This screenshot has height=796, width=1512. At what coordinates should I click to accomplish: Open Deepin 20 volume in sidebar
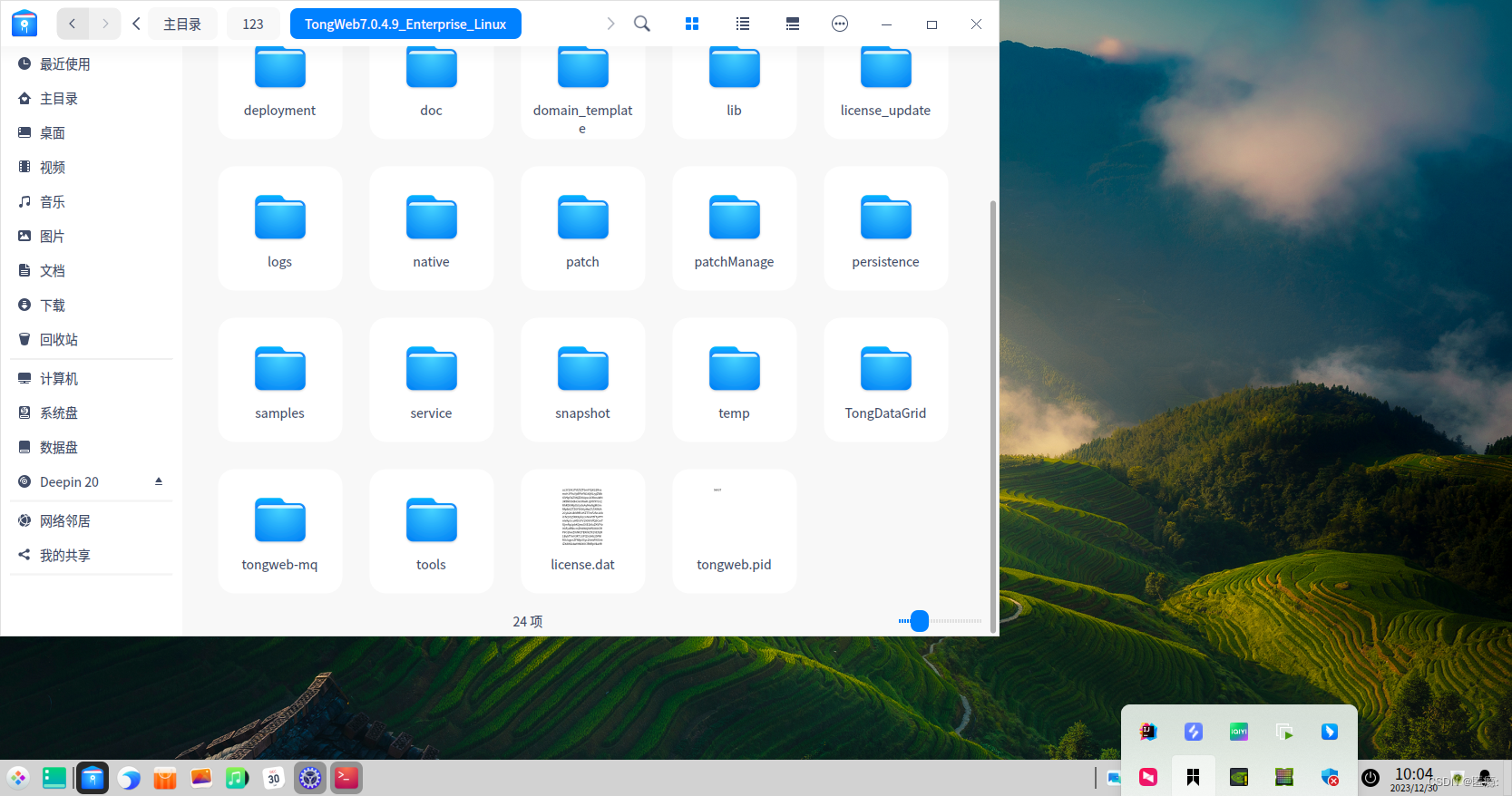91,481
